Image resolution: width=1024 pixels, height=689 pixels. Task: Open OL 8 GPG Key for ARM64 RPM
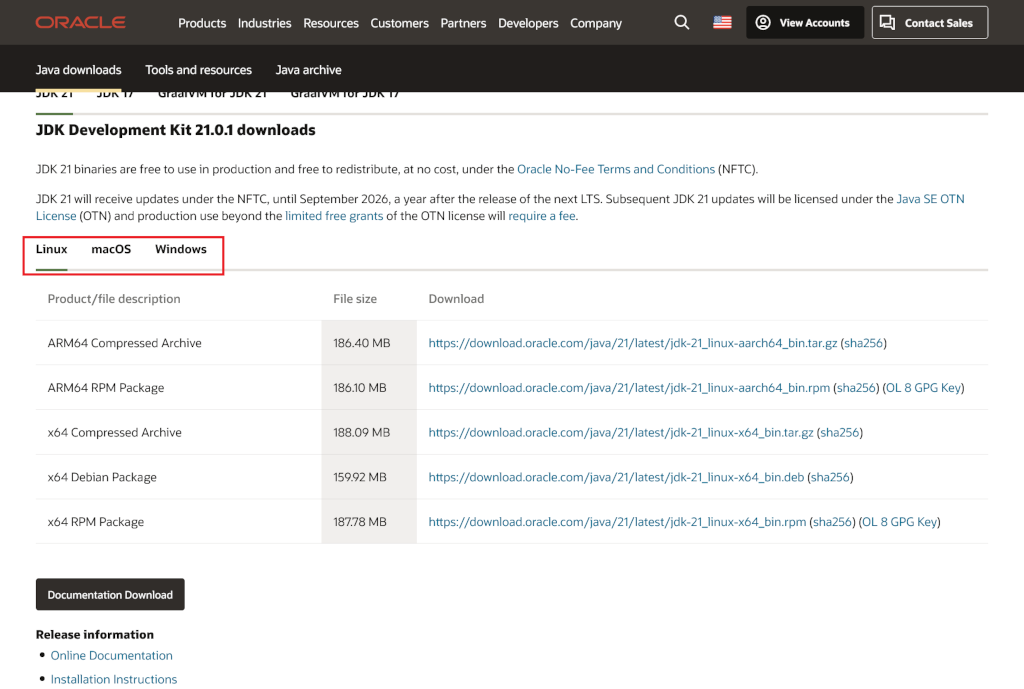tap(923, 388)
